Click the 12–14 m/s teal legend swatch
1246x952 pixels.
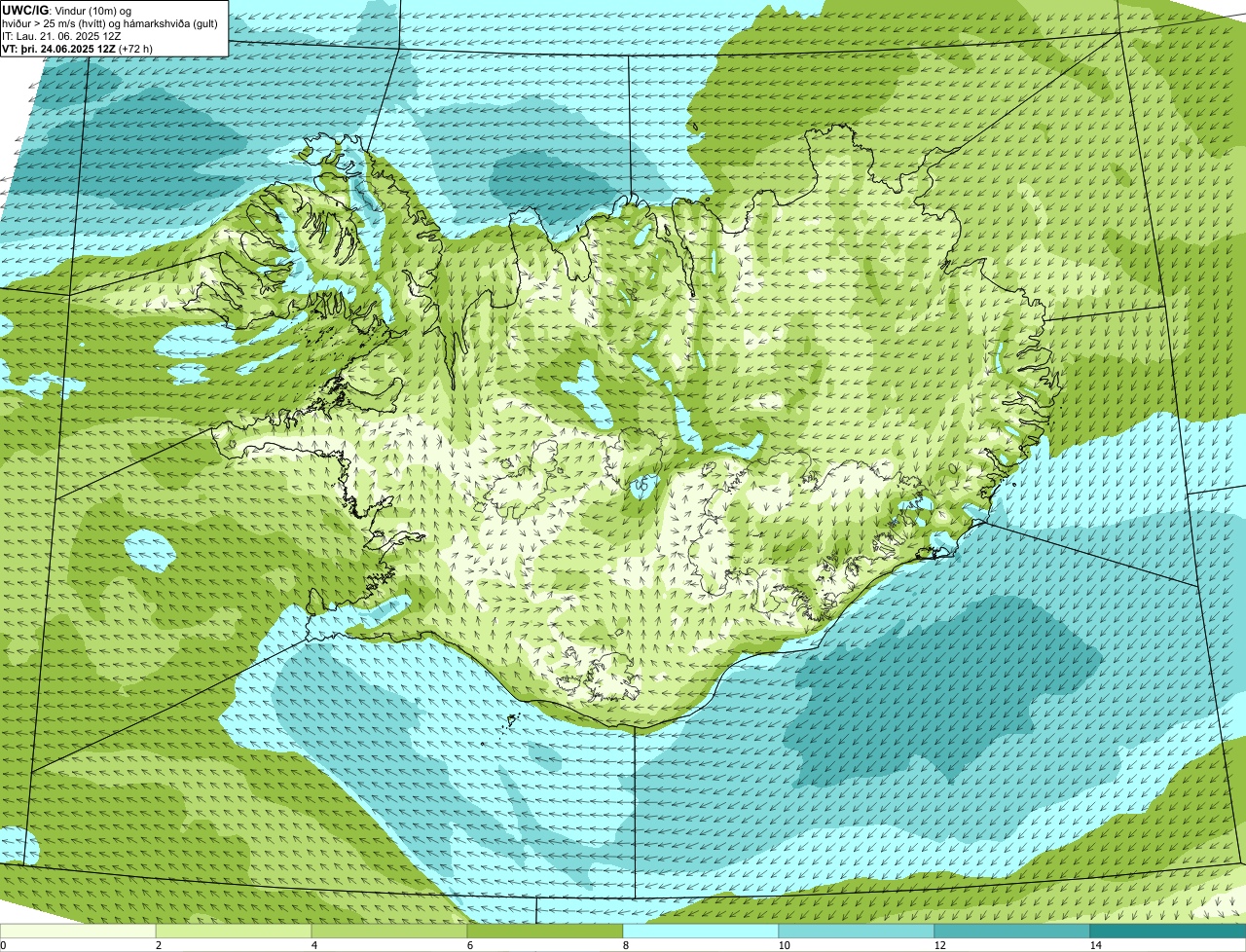tap(1012, 932)
